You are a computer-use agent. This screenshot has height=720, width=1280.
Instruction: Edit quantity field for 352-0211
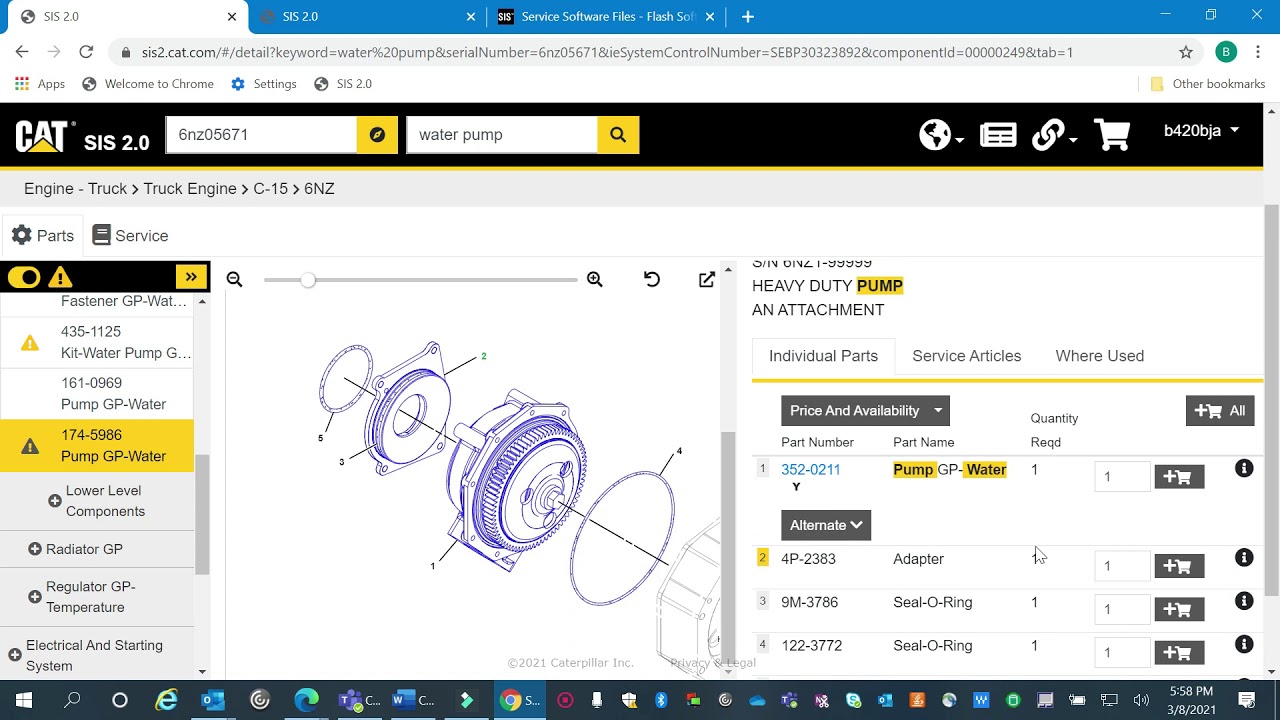1121,477
